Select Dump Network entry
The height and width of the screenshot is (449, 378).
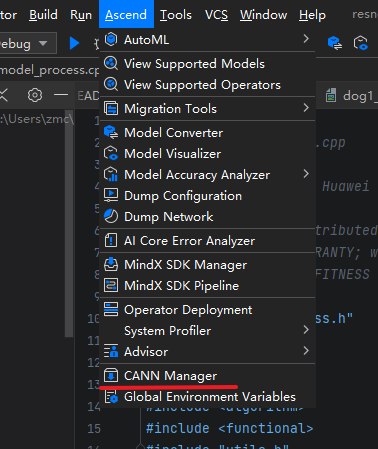tap(207, 217)
